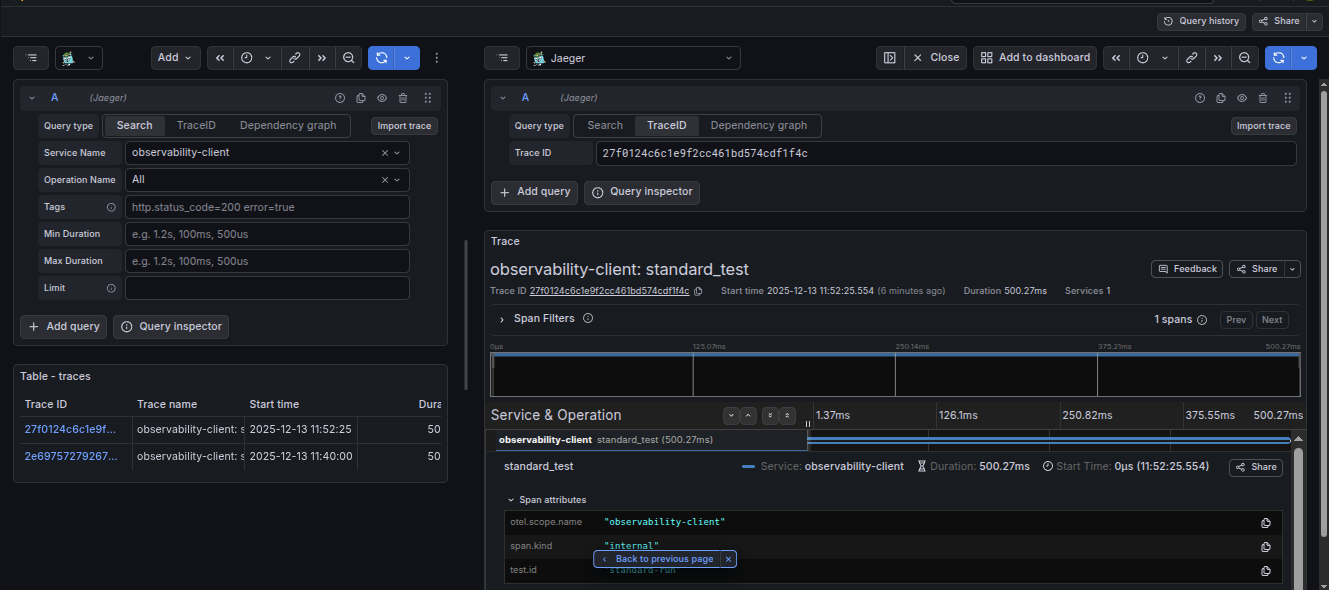This screenshot has height=590, width=1329.
Task: Run query with left pane refresh button
Action: click(x=381, y=58)
